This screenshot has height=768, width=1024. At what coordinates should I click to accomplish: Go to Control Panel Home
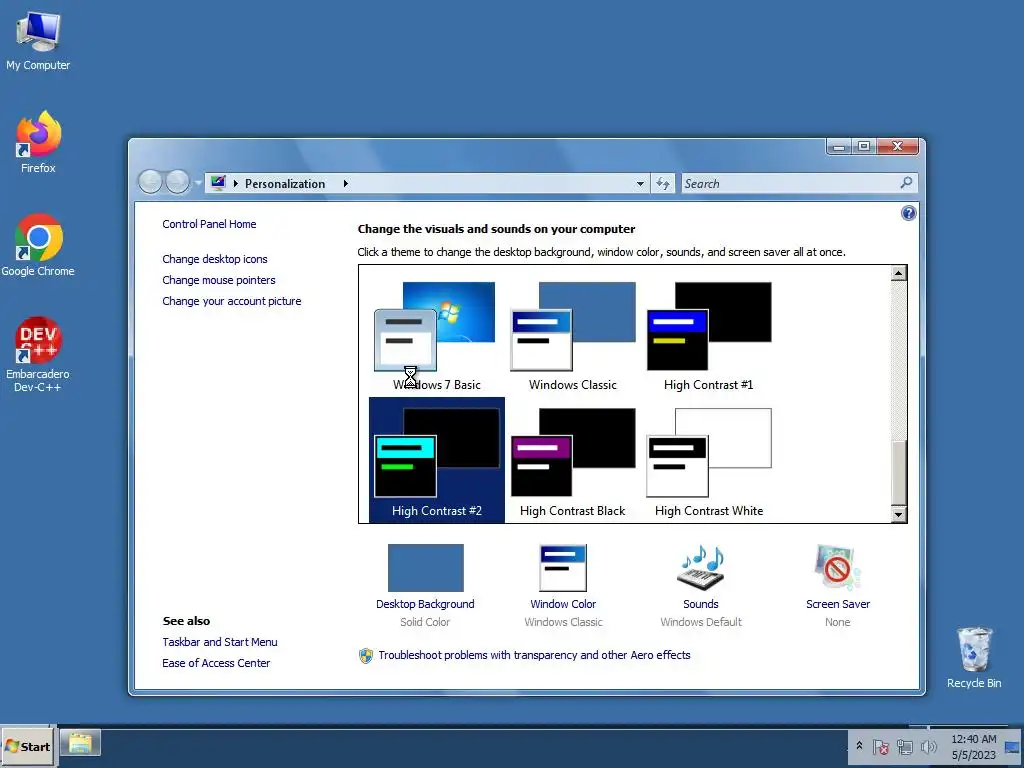[x=209, y=224]
